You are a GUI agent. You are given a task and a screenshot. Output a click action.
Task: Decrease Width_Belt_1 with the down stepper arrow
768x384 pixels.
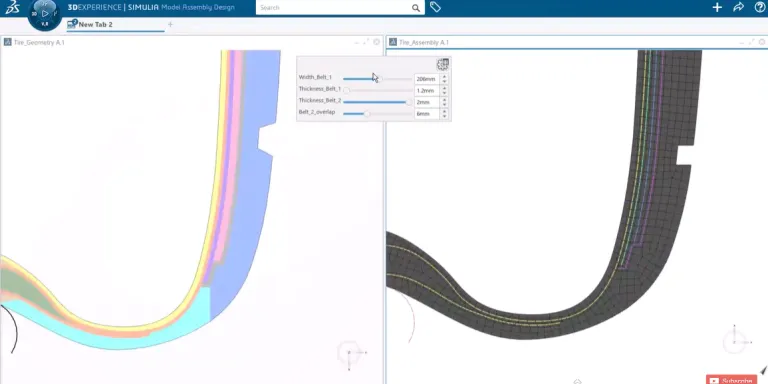coord(444,81)
